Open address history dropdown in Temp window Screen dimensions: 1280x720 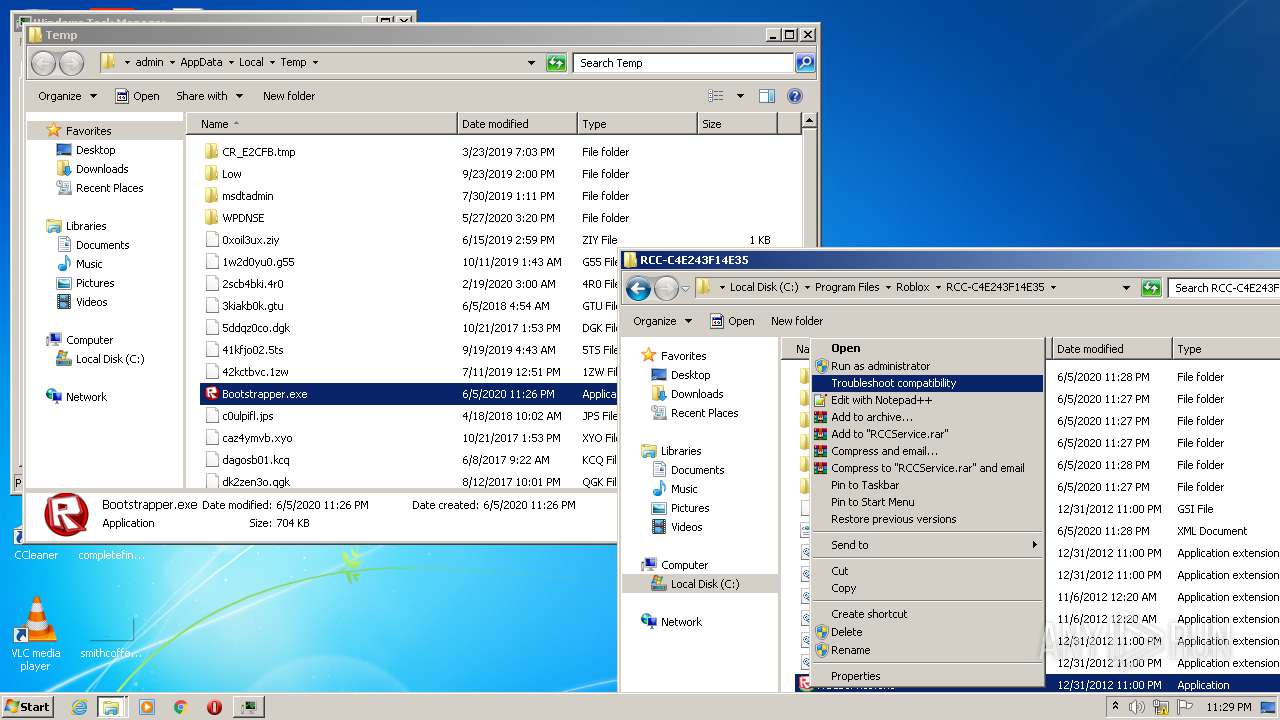click(532, 63)
